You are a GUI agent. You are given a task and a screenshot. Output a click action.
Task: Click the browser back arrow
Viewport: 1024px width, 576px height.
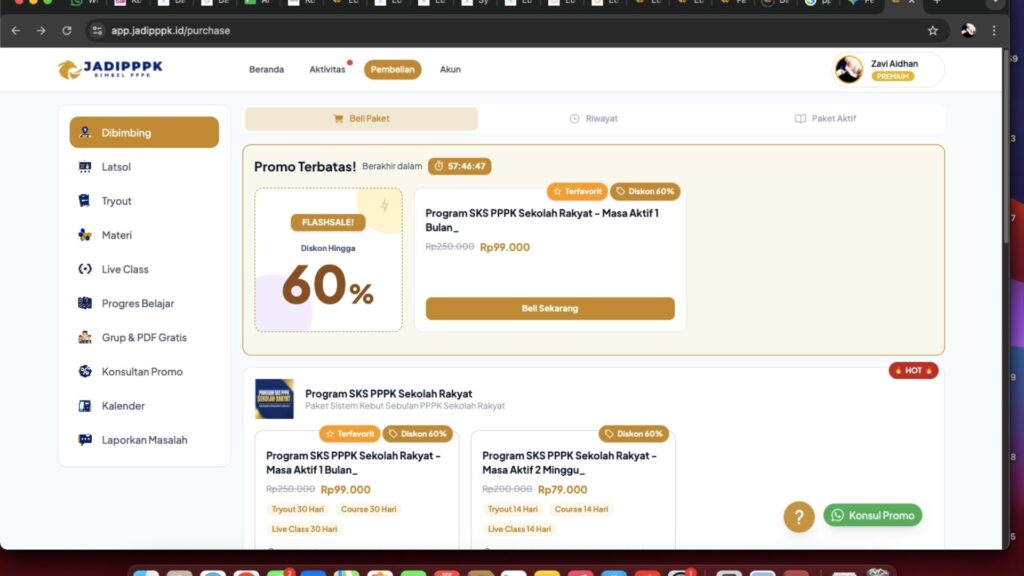click(16, 31)
